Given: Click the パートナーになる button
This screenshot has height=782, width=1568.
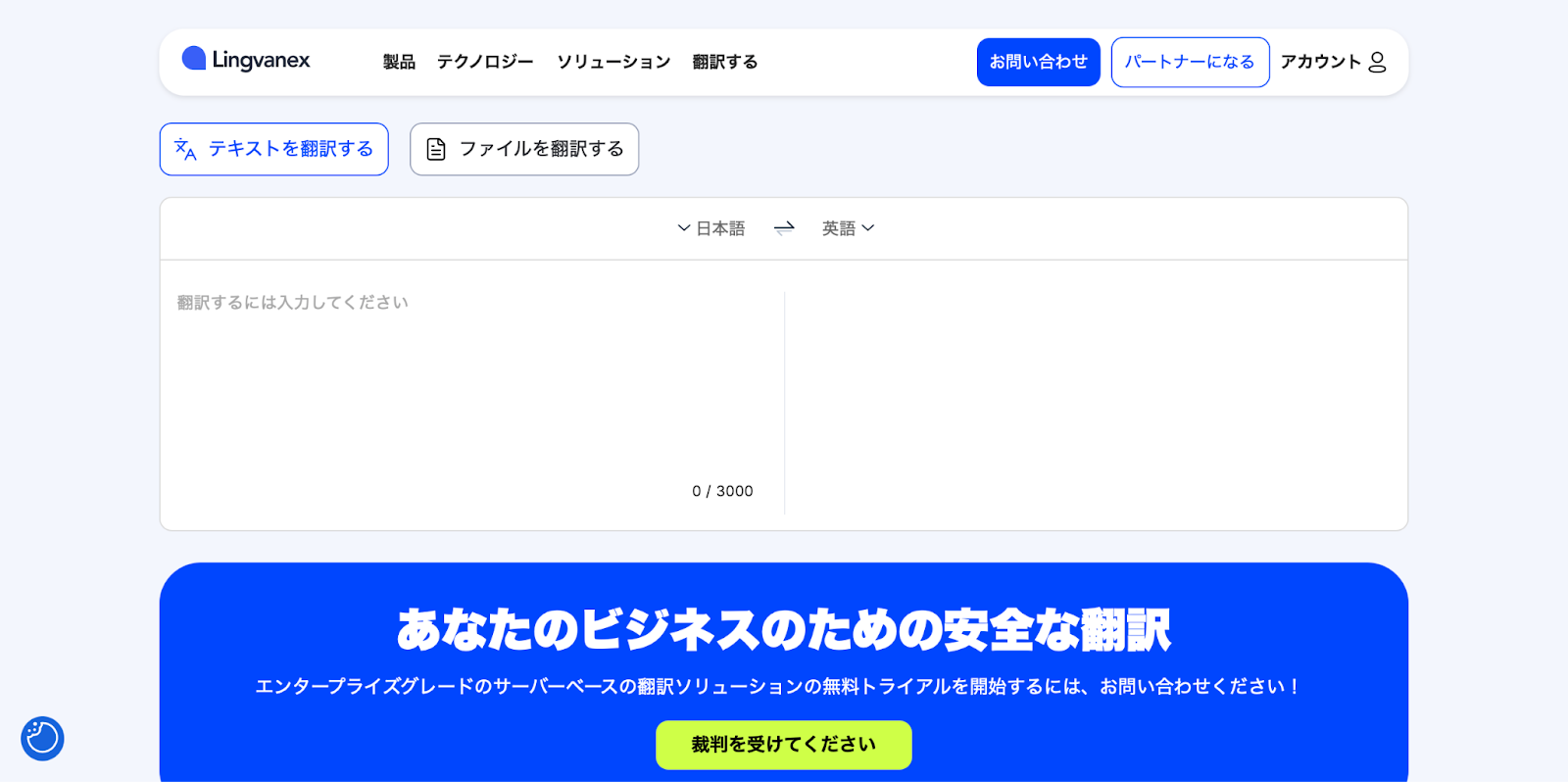Looking at the screenshot, I should 1190,62.
